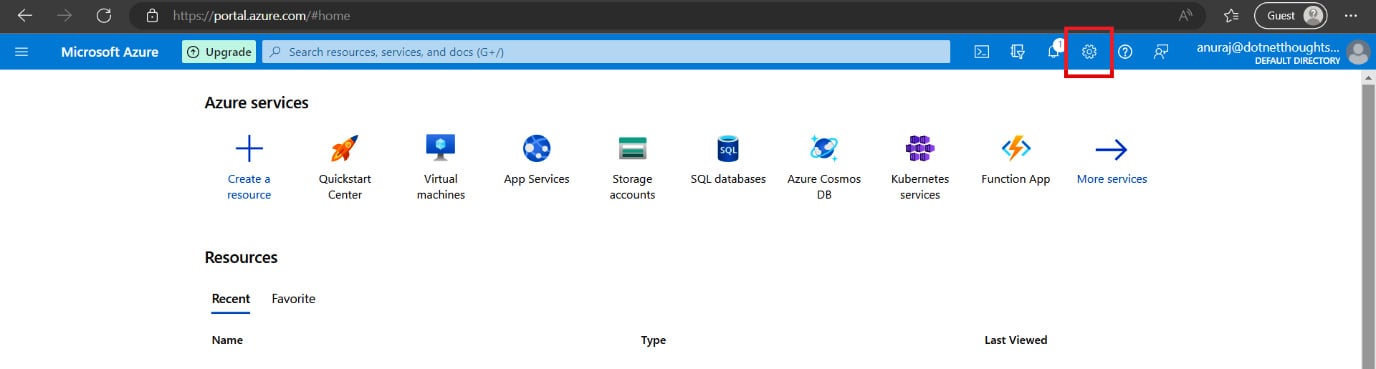Open the Azure portal hamburger menu
1376x369 pixels.
coord(22,52)
